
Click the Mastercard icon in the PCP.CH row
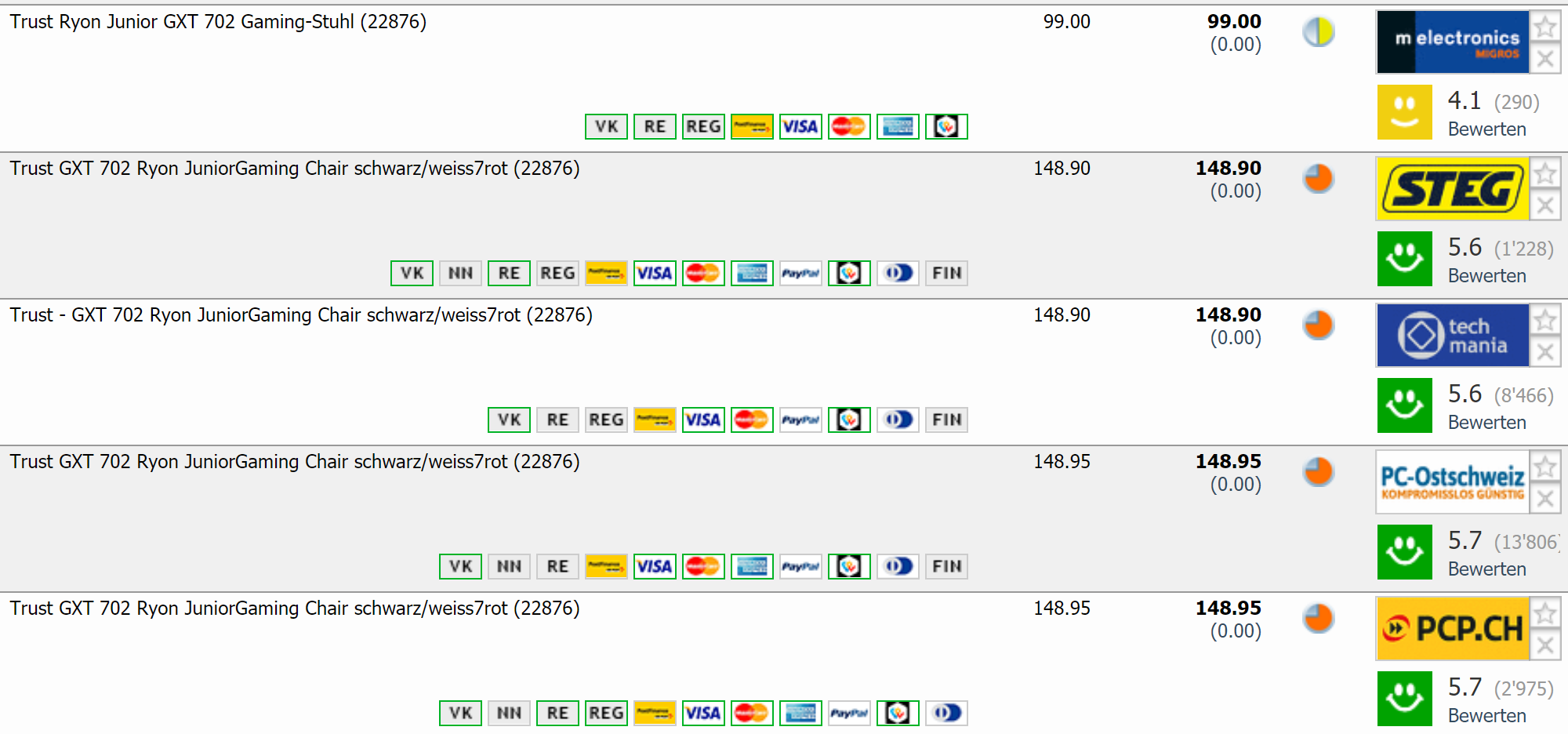(752, 713)
